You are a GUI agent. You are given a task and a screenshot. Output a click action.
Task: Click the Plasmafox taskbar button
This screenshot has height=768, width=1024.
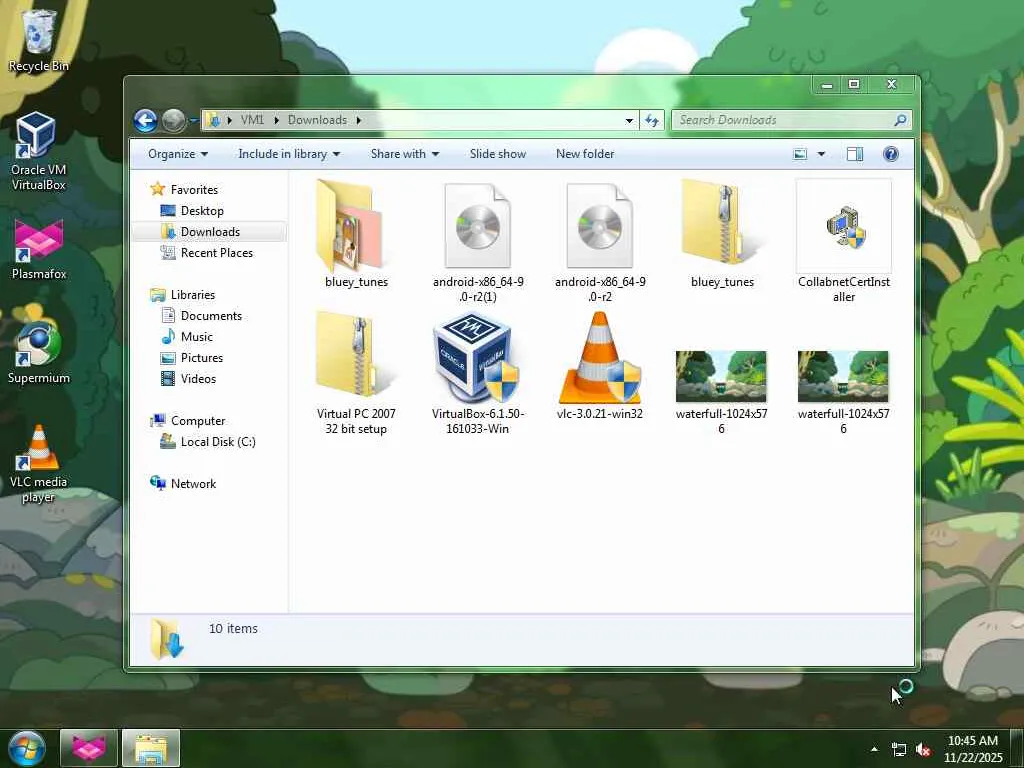tap(89, 748)
